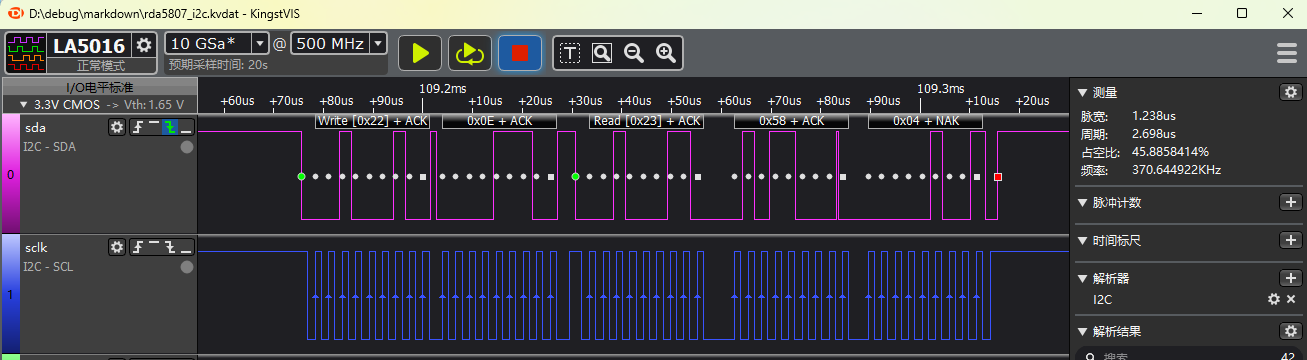This screenshot has height=360, width=1307.
Task: Open measurement section settings gear
Action: [1290, 92]
